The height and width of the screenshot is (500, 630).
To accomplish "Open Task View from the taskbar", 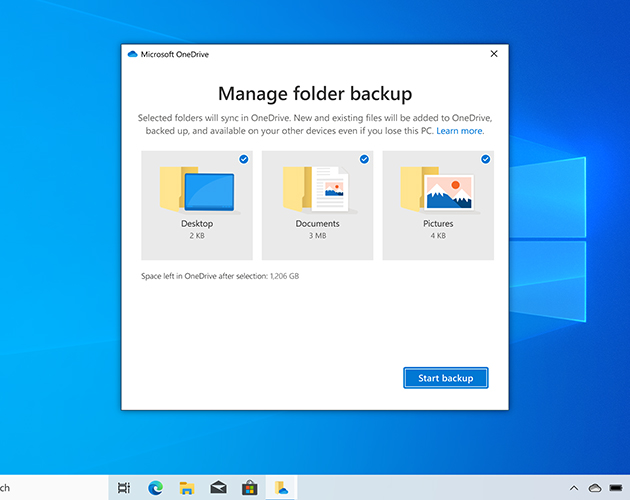I will point(124,488).
